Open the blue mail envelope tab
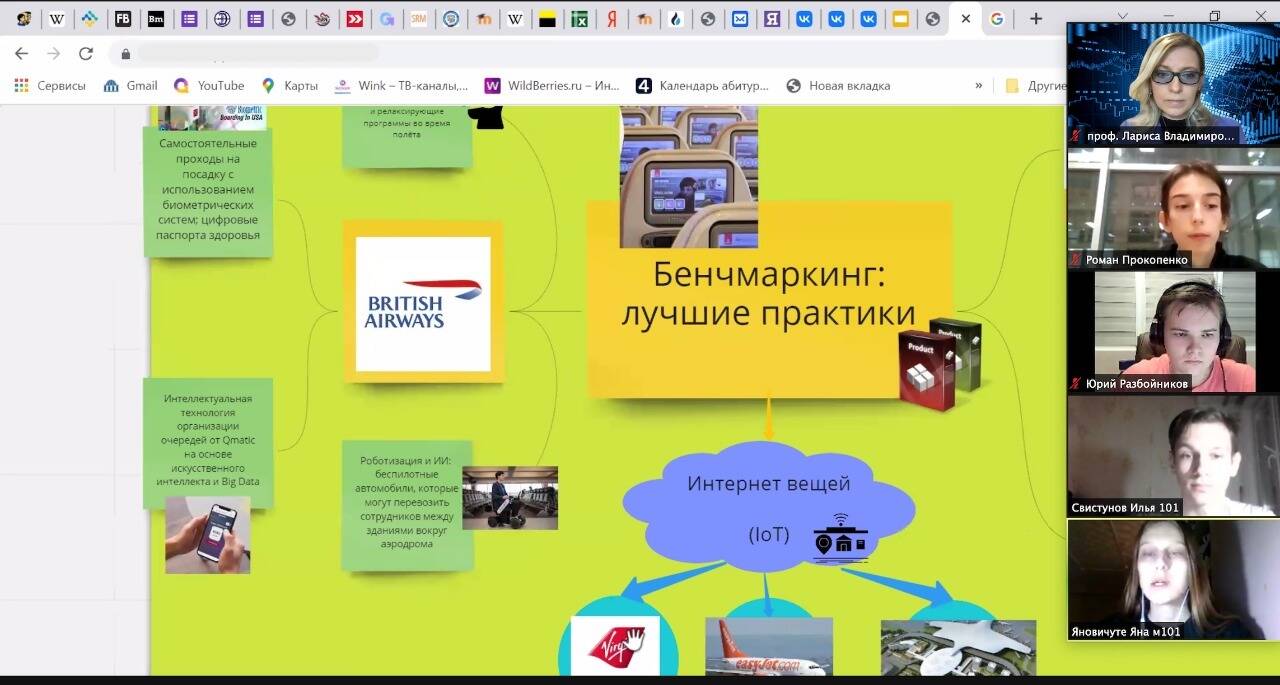1280x685 pixels. click(740, 18)
